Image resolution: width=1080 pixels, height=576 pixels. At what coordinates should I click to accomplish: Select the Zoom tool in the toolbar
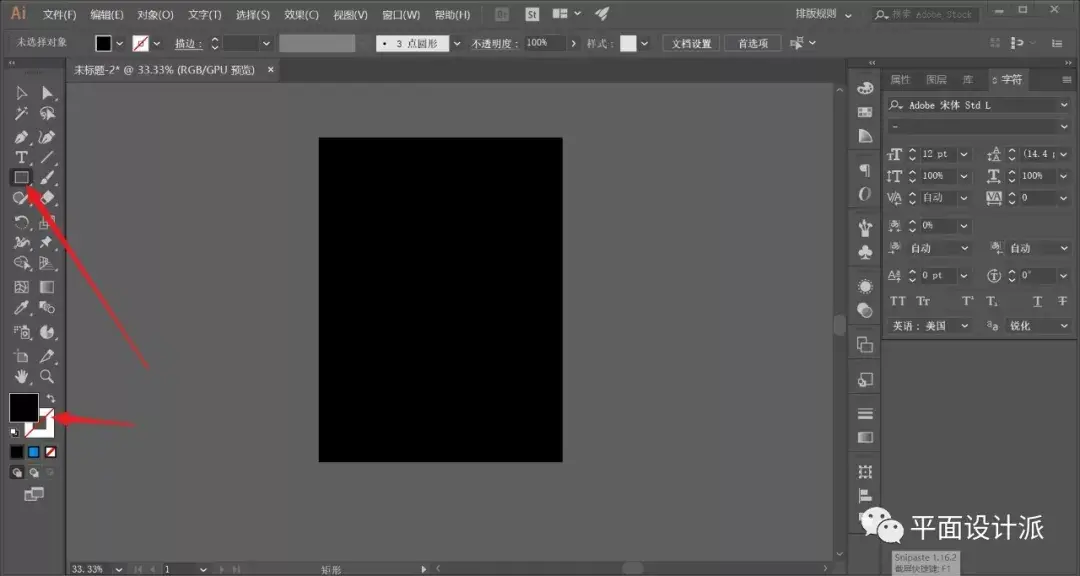(x=47, y=377)
